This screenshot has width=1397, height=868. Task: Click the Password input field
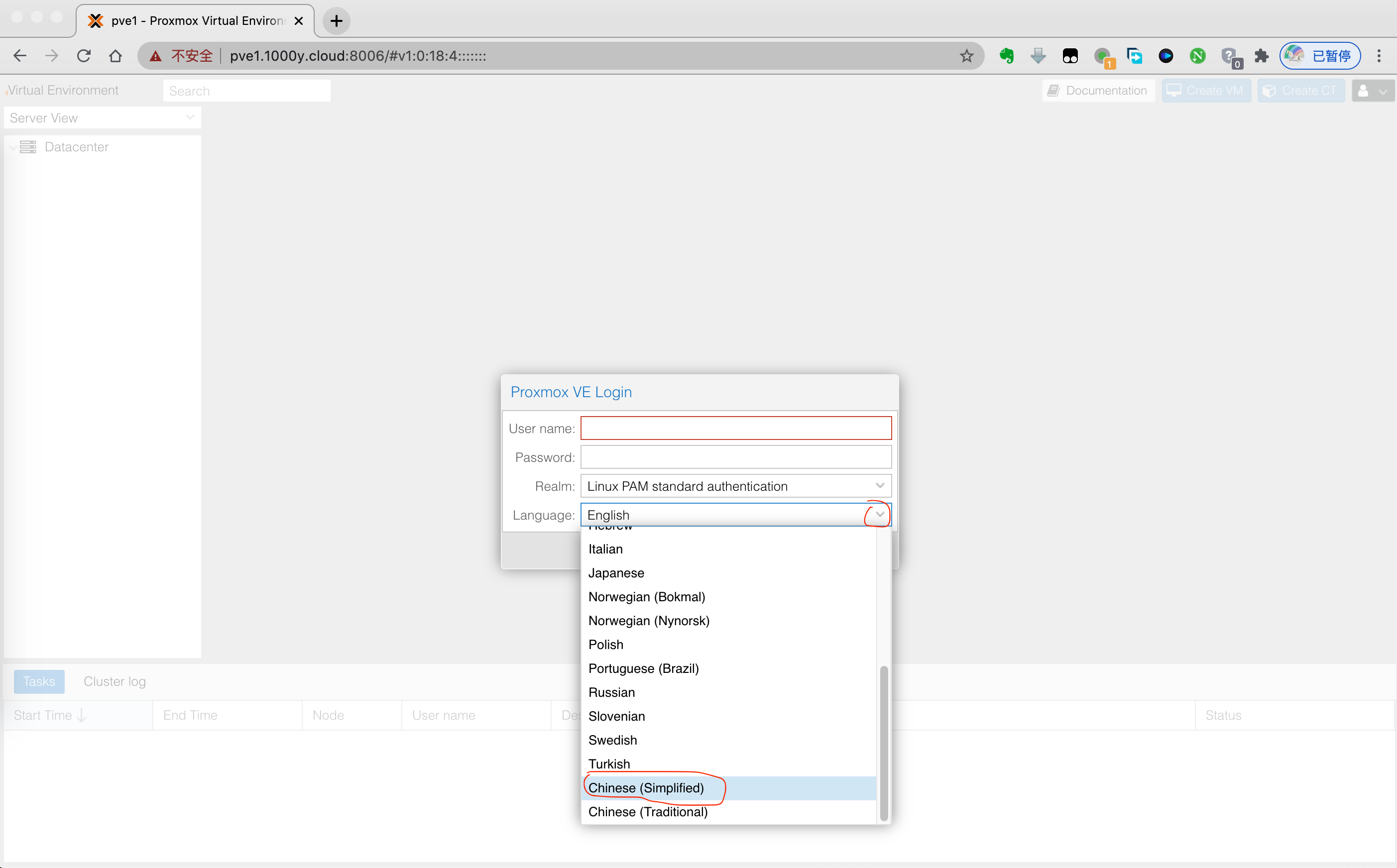pyautogui.click(x=735, y=457)
